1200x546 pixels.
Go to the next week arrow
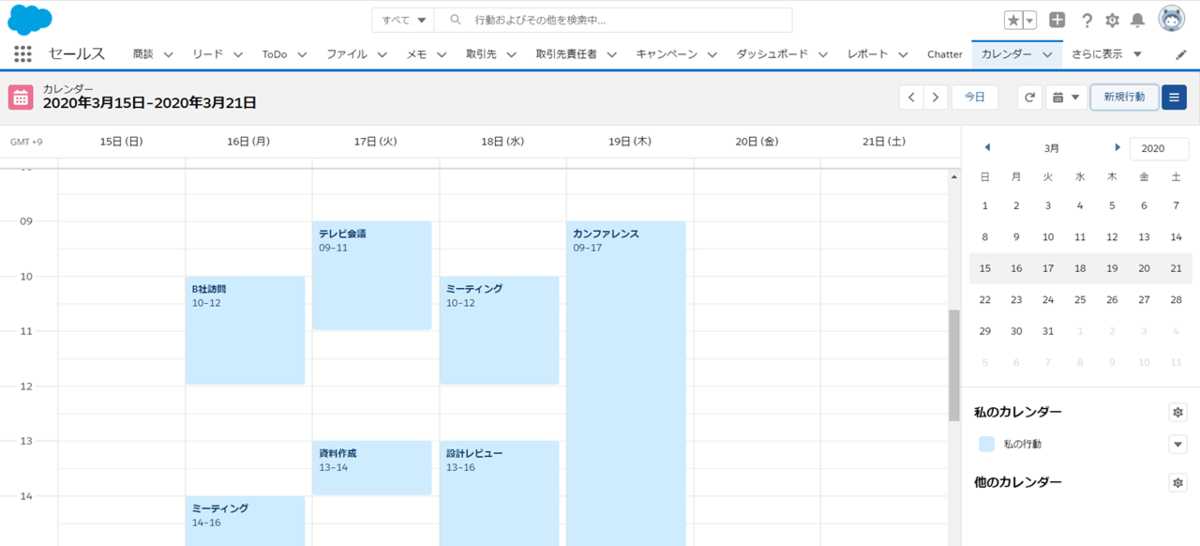click(935, 97)
